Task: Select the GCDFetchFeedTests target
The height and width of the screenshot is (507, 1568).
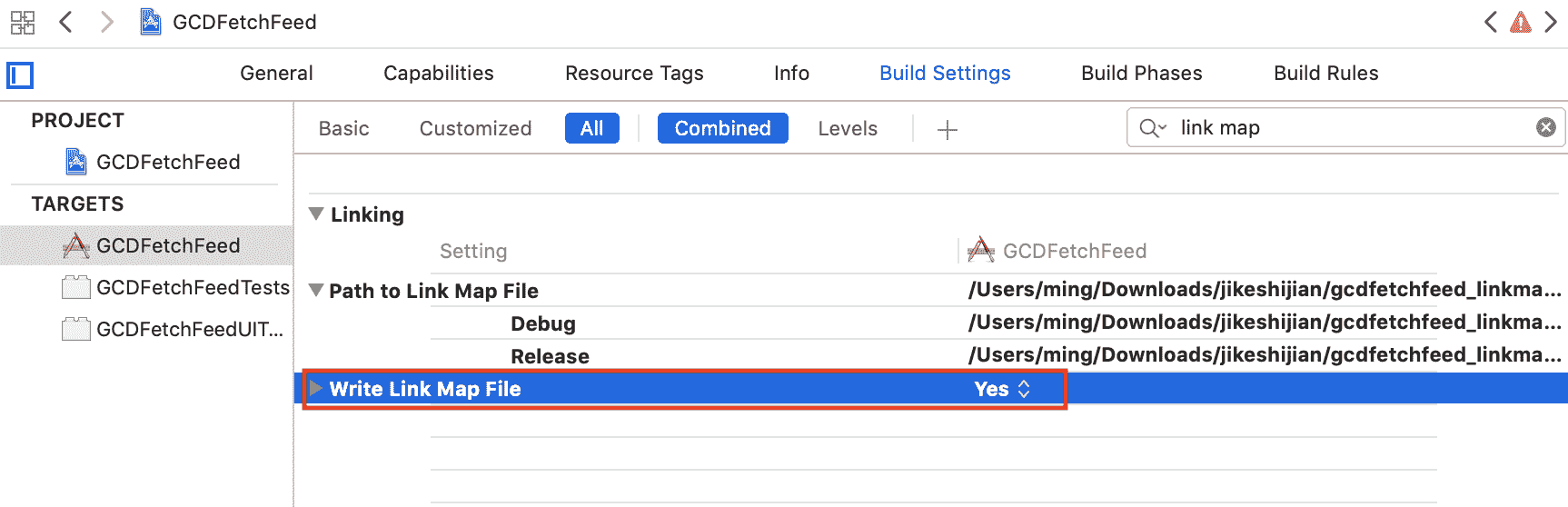Action: (192, 287)
